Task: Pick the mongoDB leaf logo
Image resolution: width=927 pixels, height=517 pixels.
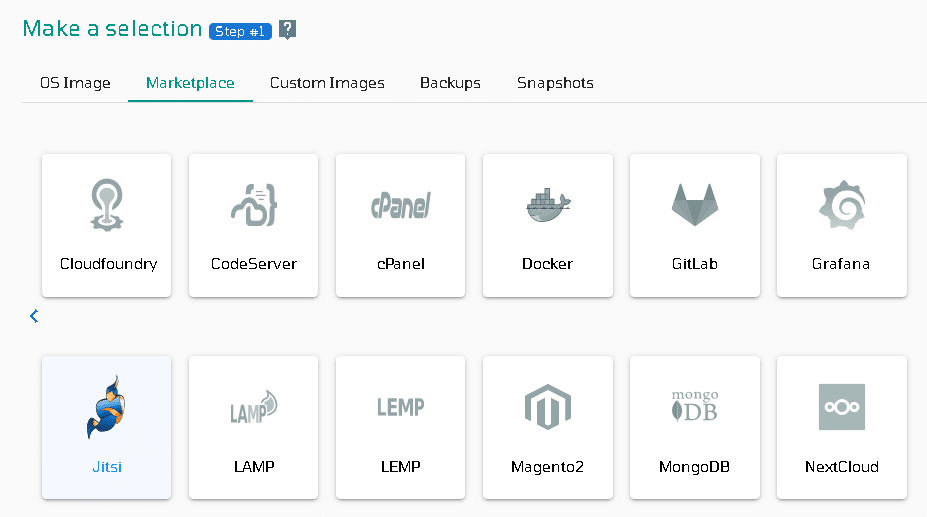Action: click(x=695, y=406)
